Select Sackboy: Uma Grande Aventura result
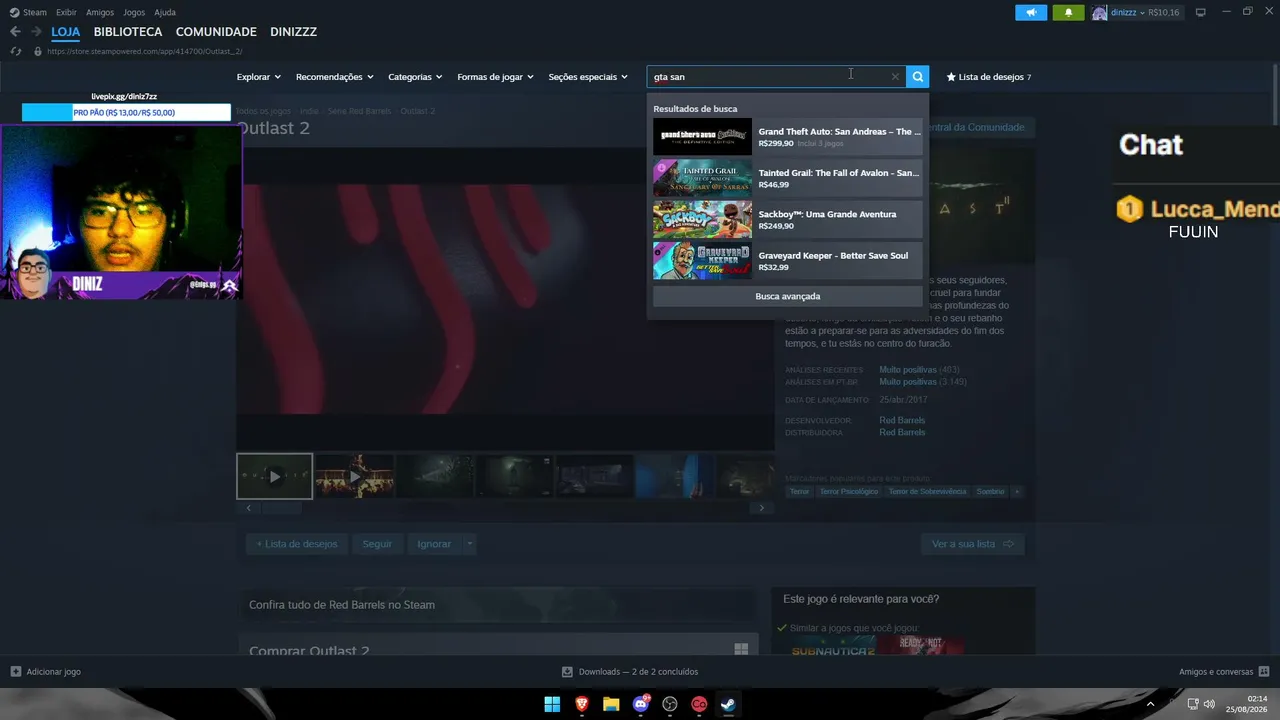 click(x=788, y=219)
